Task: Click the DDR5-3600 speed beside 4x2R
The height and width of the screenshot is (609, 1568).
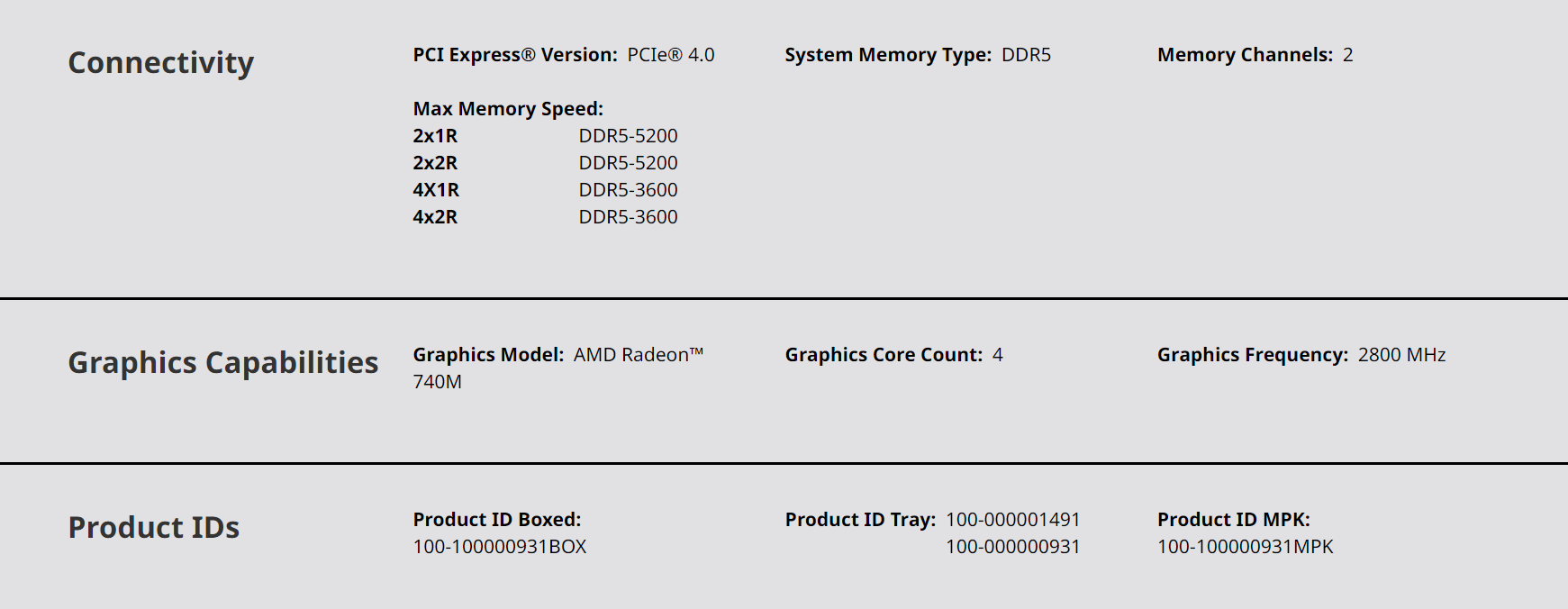Action: coord(628,217)
